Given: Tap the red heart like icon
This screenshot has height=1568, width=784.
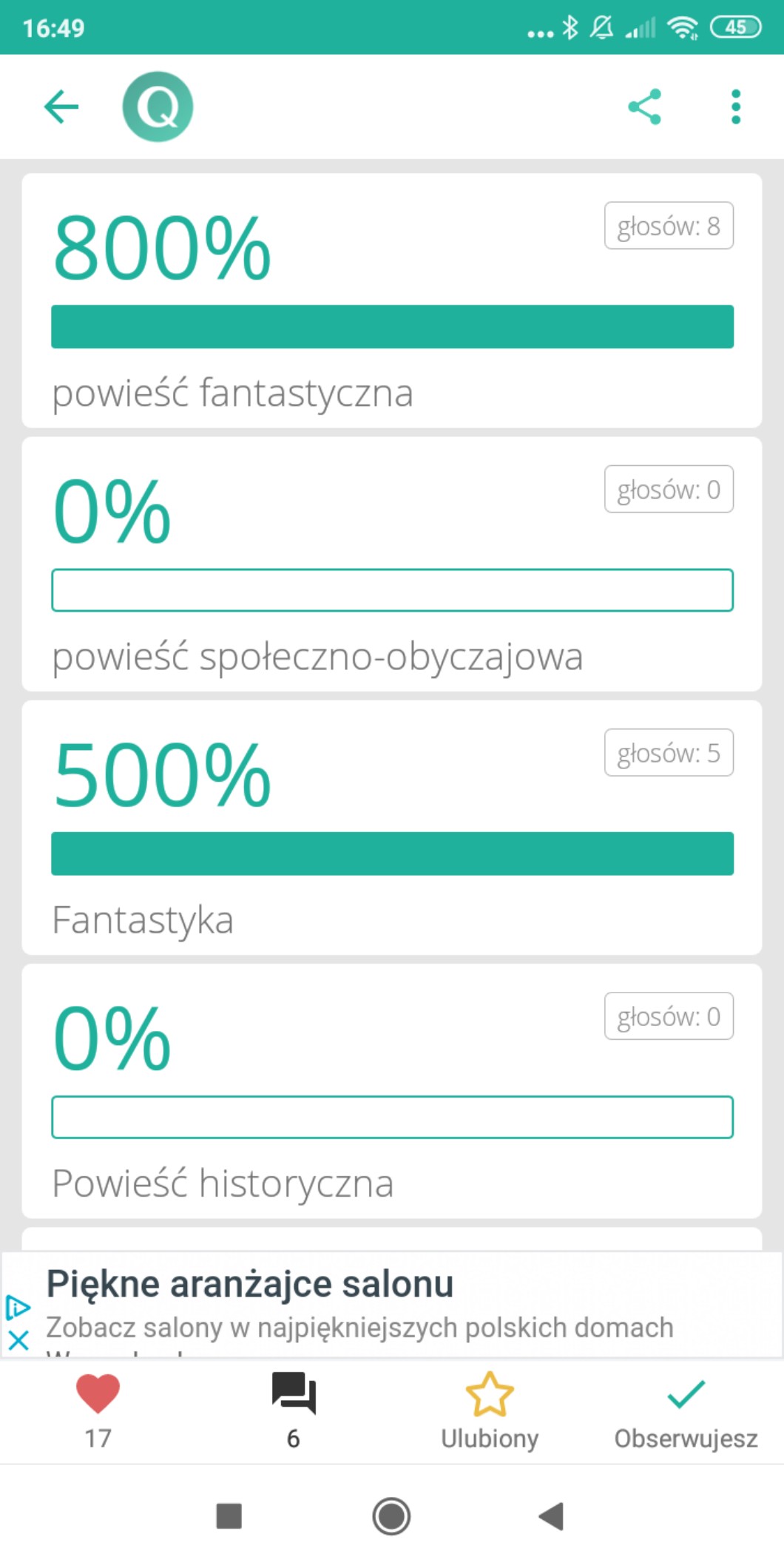Looking at the screenshot, I should pos(98,1395).
